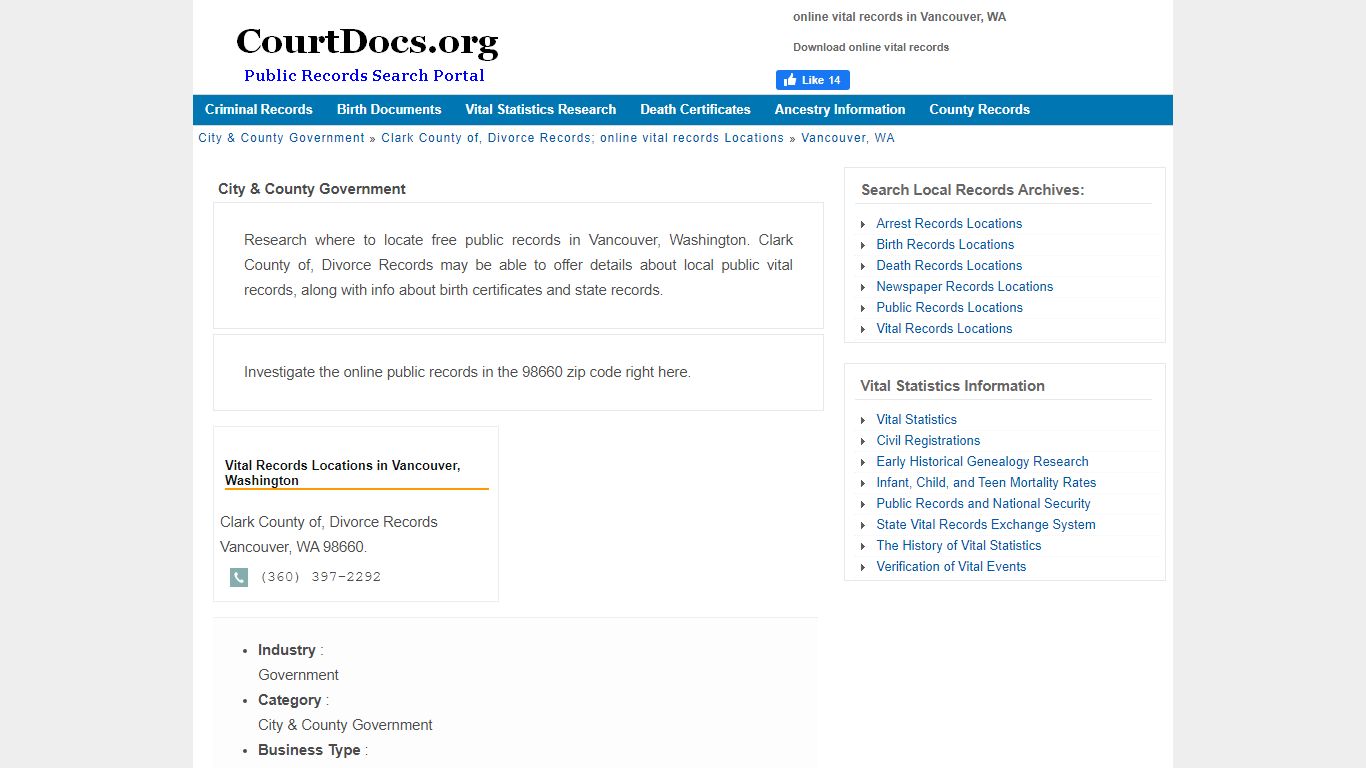Image resolution: width=1366 pixels, height=768 pixels.
Task: Click the arrow bullet beside Verification of Vital Events
Action: 863,567
